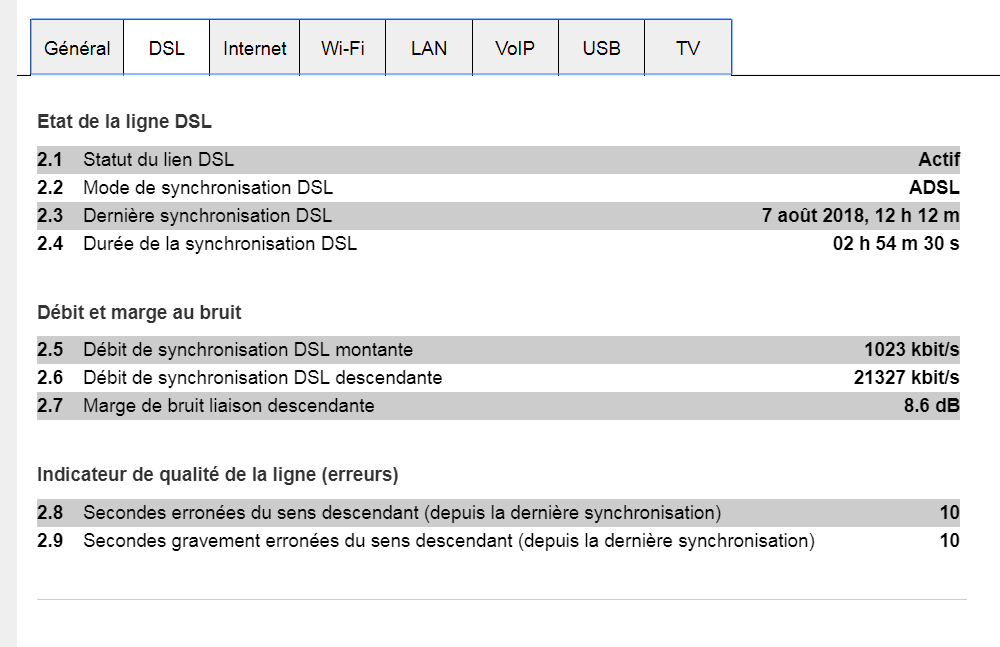Click the sync duration '02 h 54 m 30 s'
Image resolution: width=1000 pixels, height=647 pixels.
pyautogui.click(x=896, y=243)
